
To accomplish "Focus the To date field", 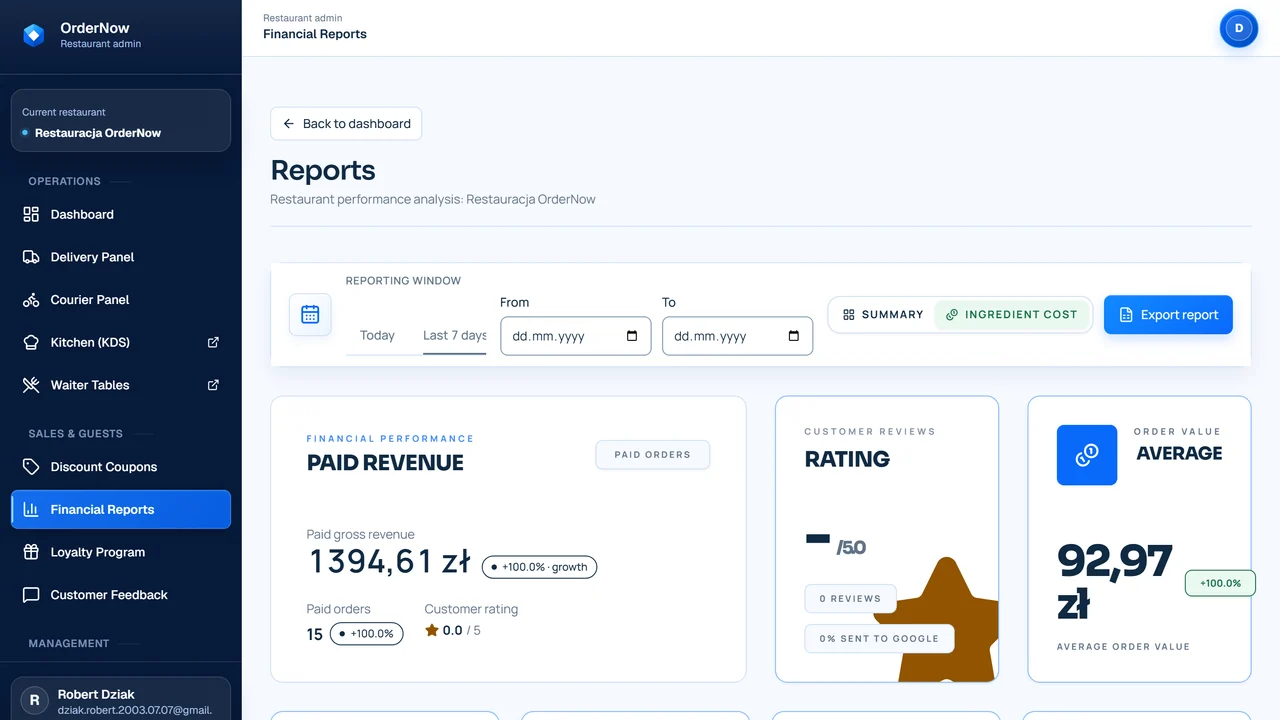I will pyautogui.click(x=738, y=336).
